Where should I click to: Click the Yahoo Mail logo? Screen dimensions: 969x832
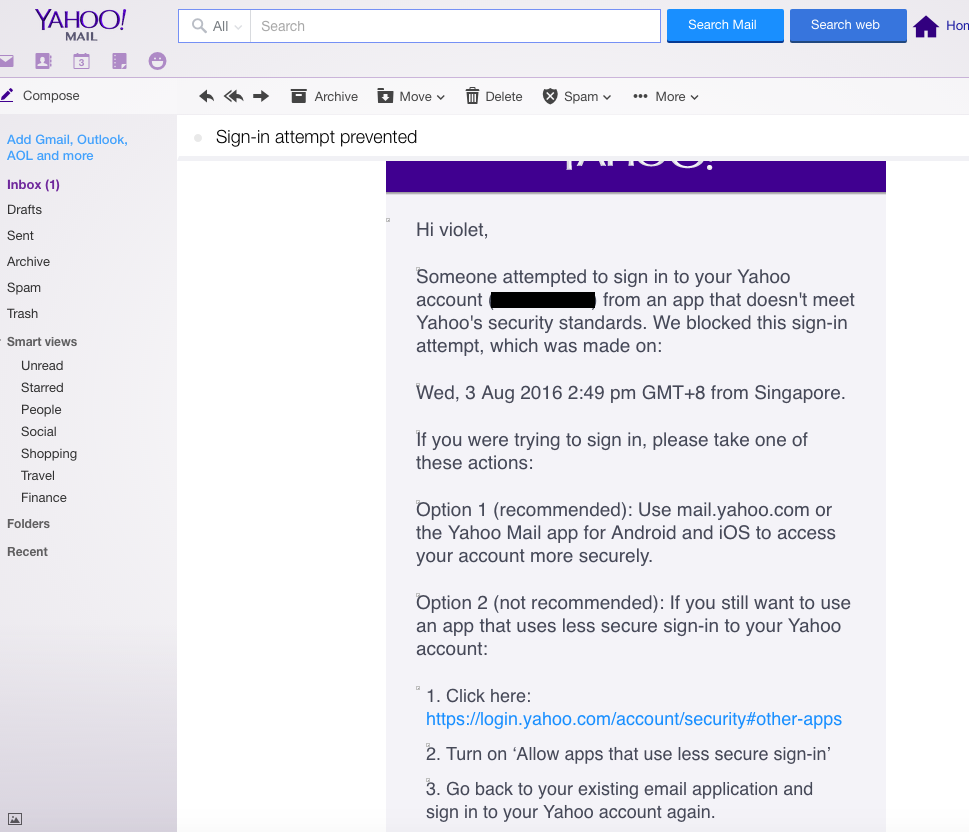[80, 25]
